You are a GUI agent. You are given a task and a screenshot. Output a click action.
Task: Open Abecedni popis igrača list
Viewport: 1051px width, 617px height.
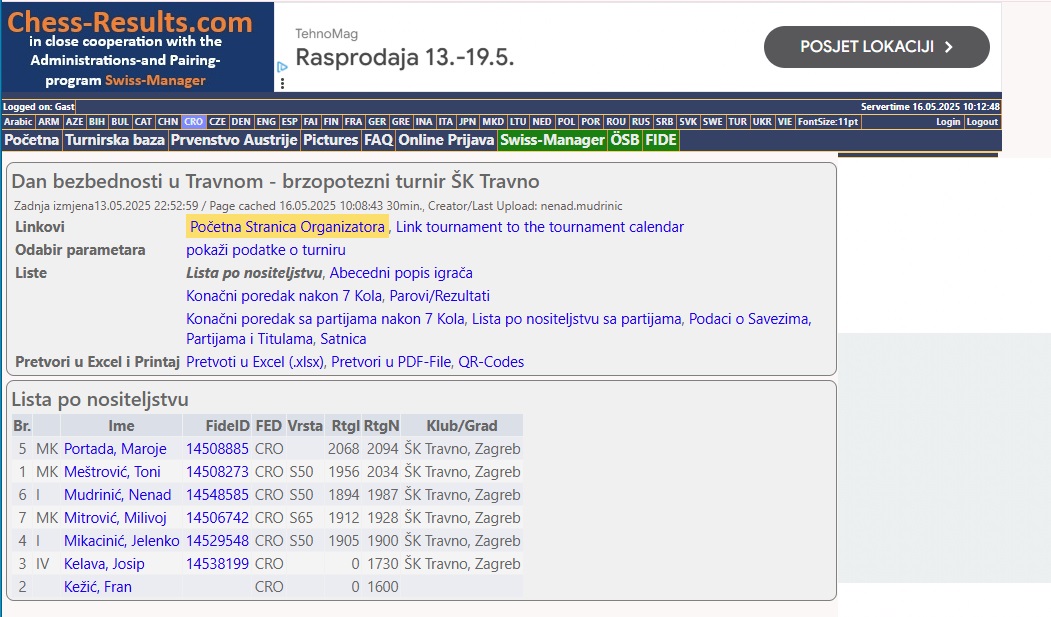[x=401, y=273]
